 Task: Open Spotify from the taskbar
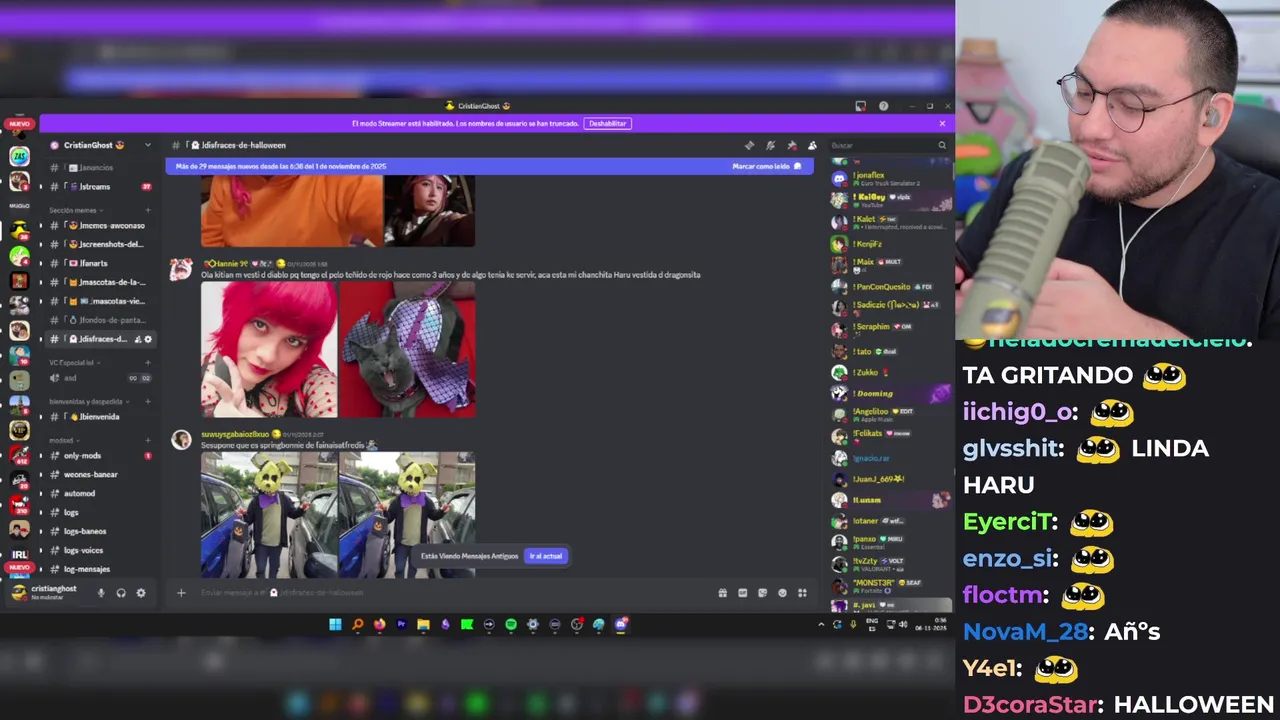click(x=511, y=625)
